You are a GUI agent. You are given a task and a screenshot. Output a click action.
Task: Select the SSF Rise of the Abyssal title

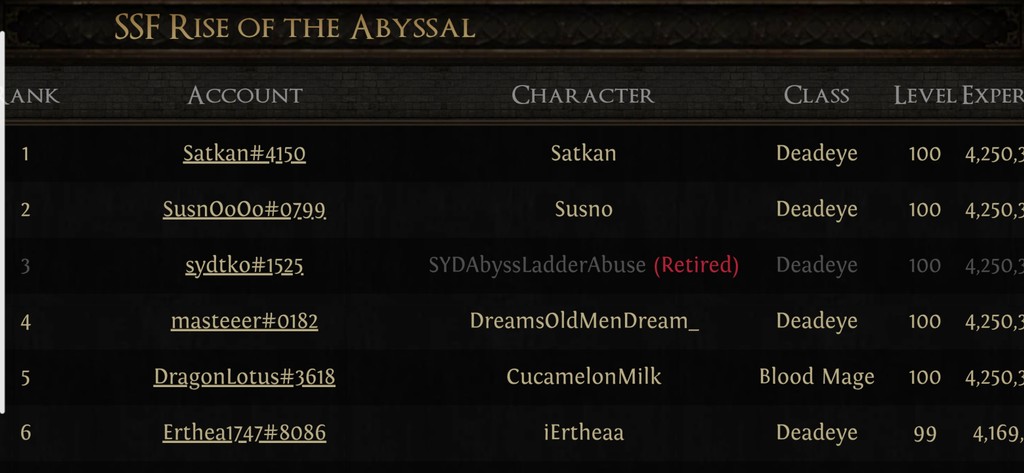pyautogui.click(x=294, y=28)
